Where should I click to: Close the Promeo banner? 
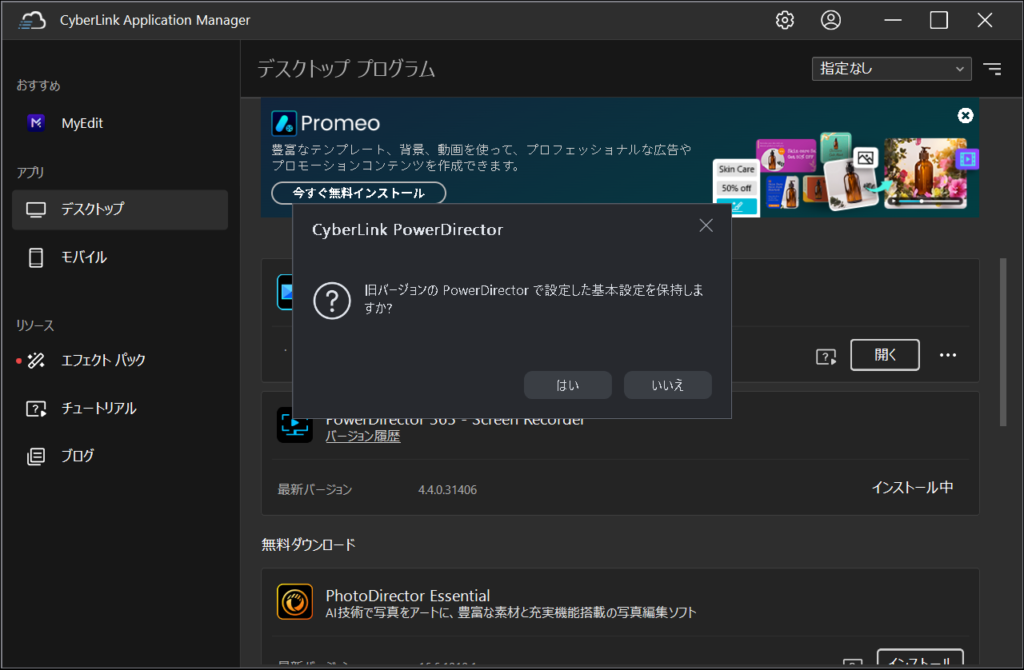(x=965, y=116)
